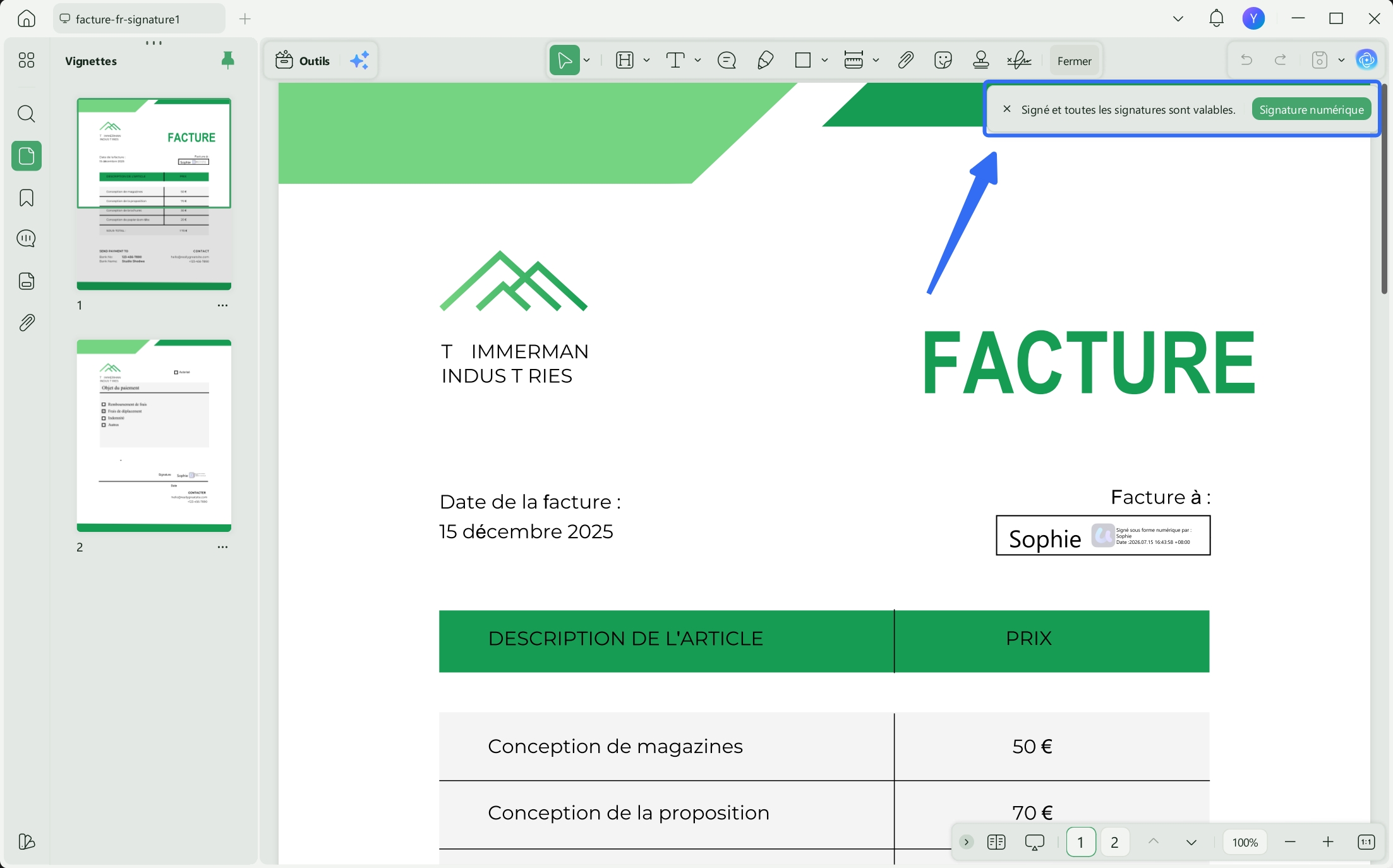Collapse the bottom navigation bar arrow

click(x=966, y=842)
